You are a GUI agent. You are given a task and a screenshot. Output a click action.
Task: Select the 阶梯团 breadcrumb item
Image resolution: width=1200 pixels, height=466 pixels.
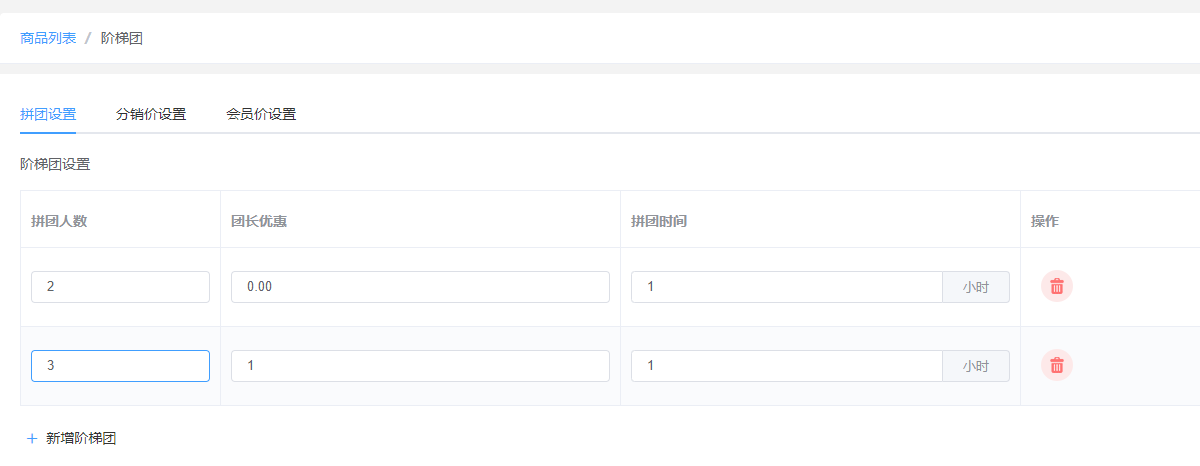click(122, 38)
